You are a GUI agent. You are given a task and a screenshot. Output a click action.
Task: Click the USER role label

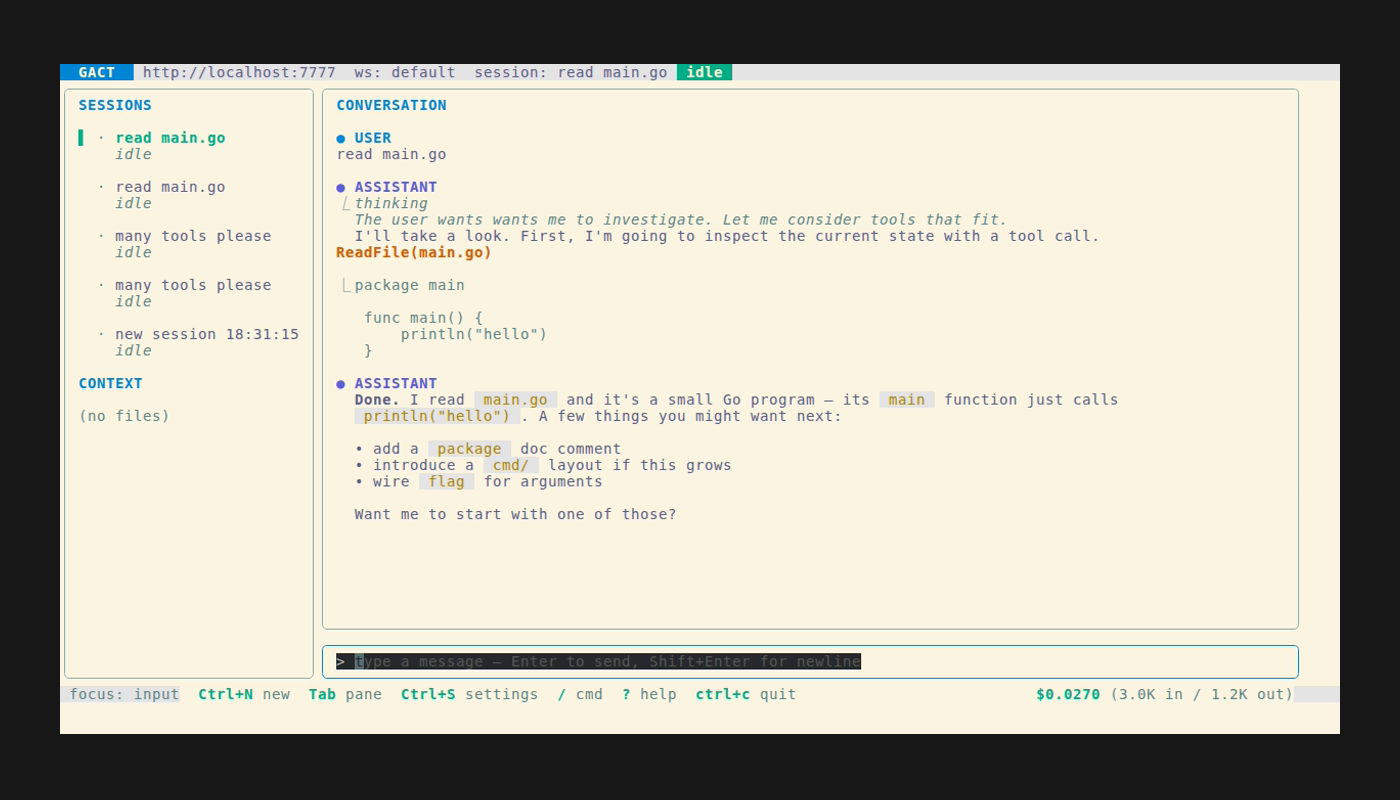(x=373, y=138)
